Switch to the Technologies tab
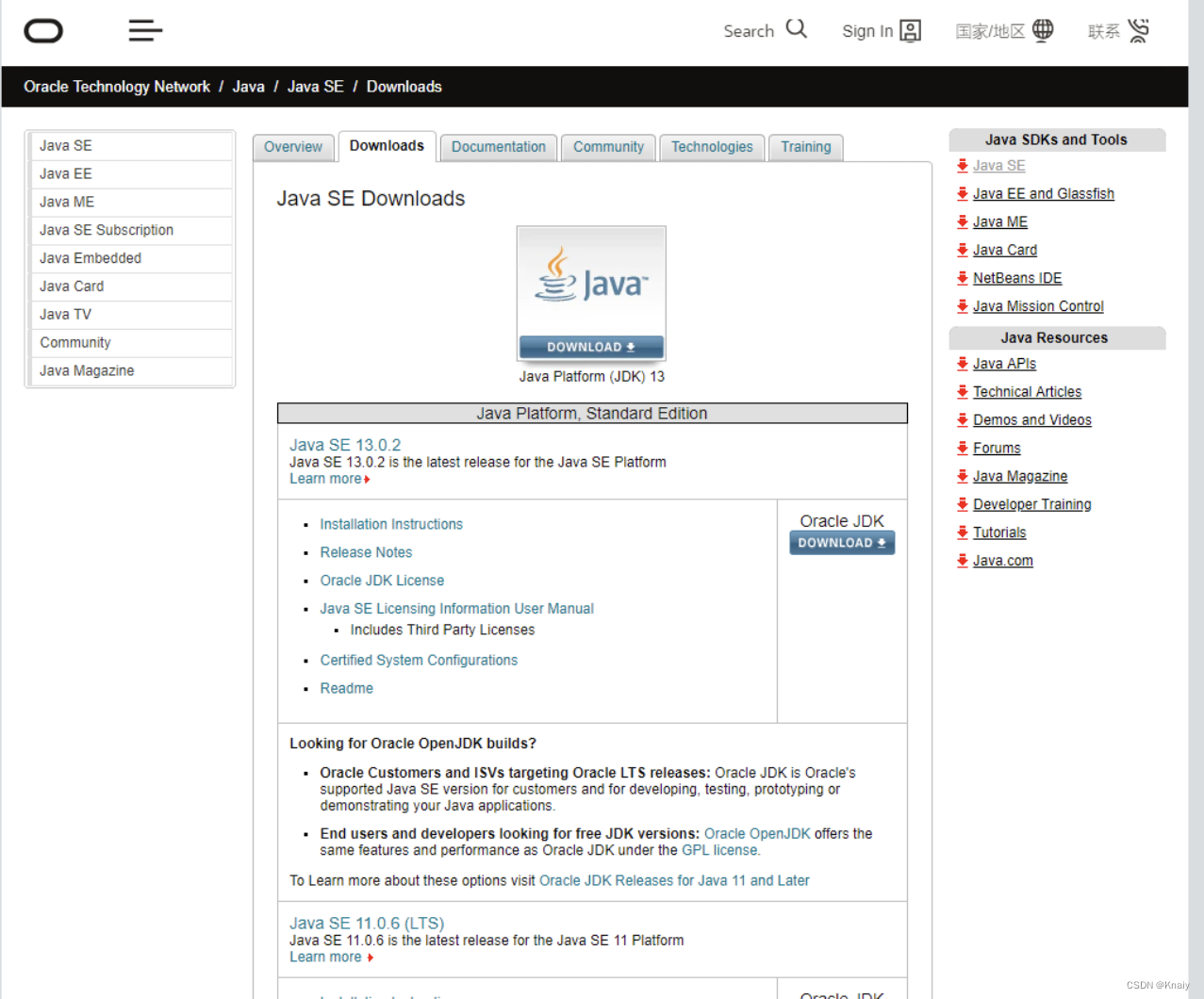Image resolution: width=1204 pixels, height=999 pixels. pyautogui.click(x=712, y=147)
